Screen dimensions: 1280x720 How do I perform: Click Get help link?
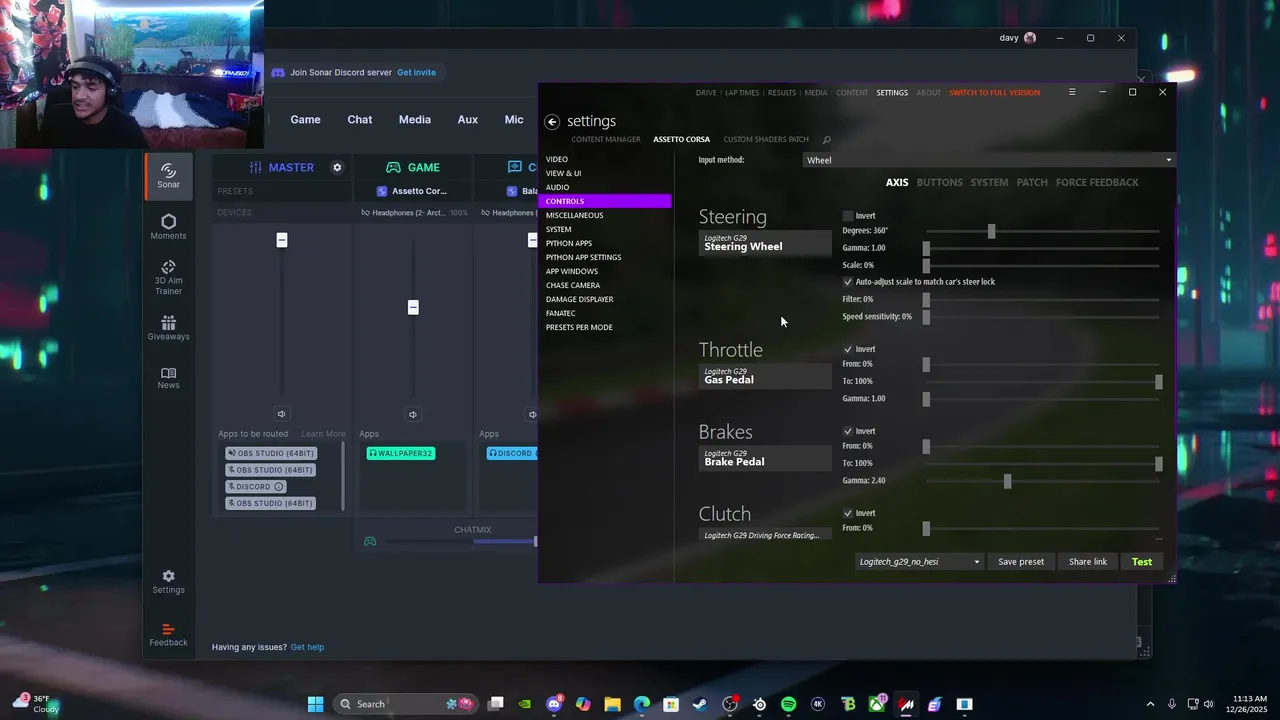[x=307, y=647]
